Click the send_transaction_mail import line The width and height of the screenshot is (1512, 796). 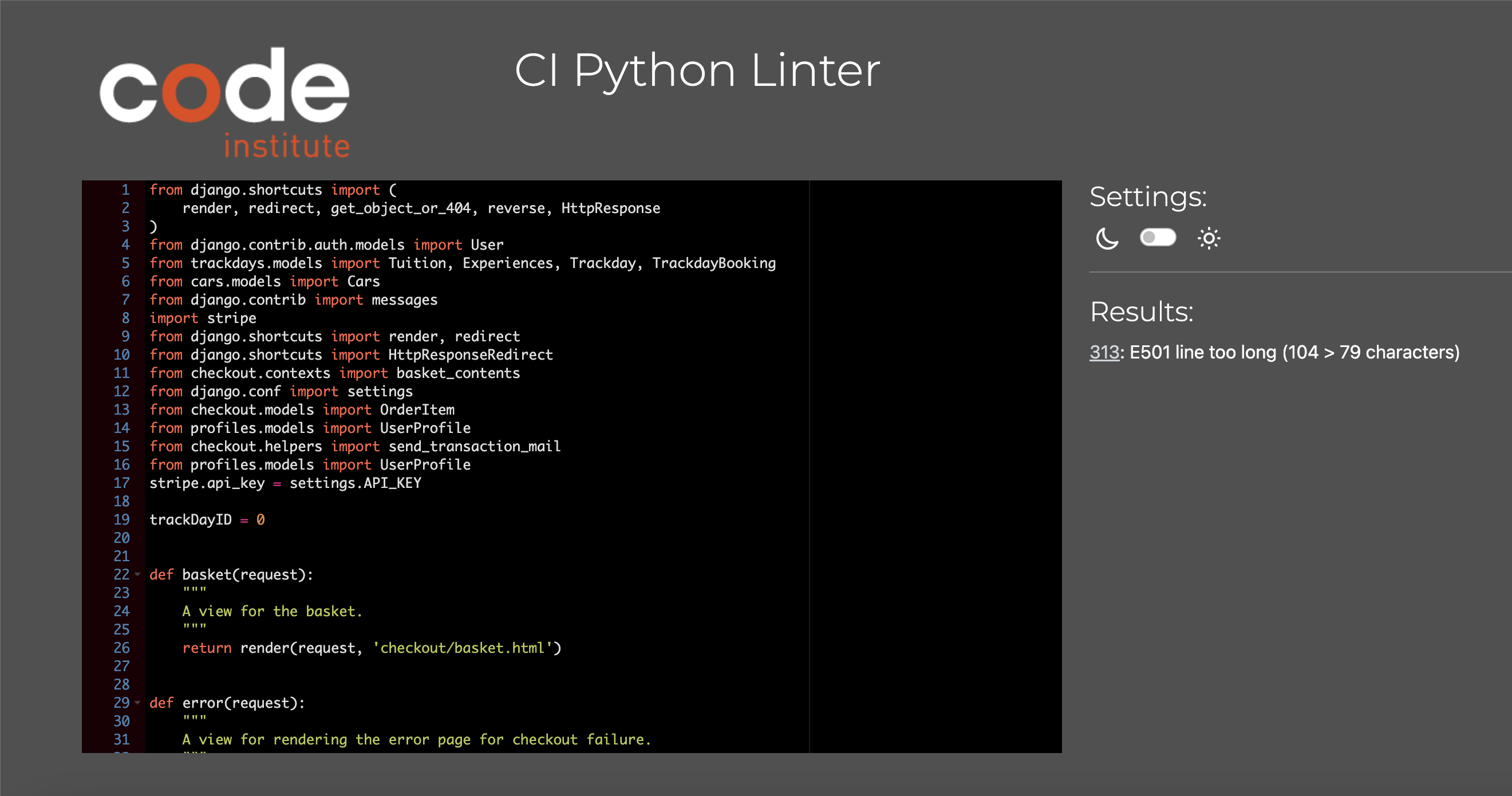(355, 446)
